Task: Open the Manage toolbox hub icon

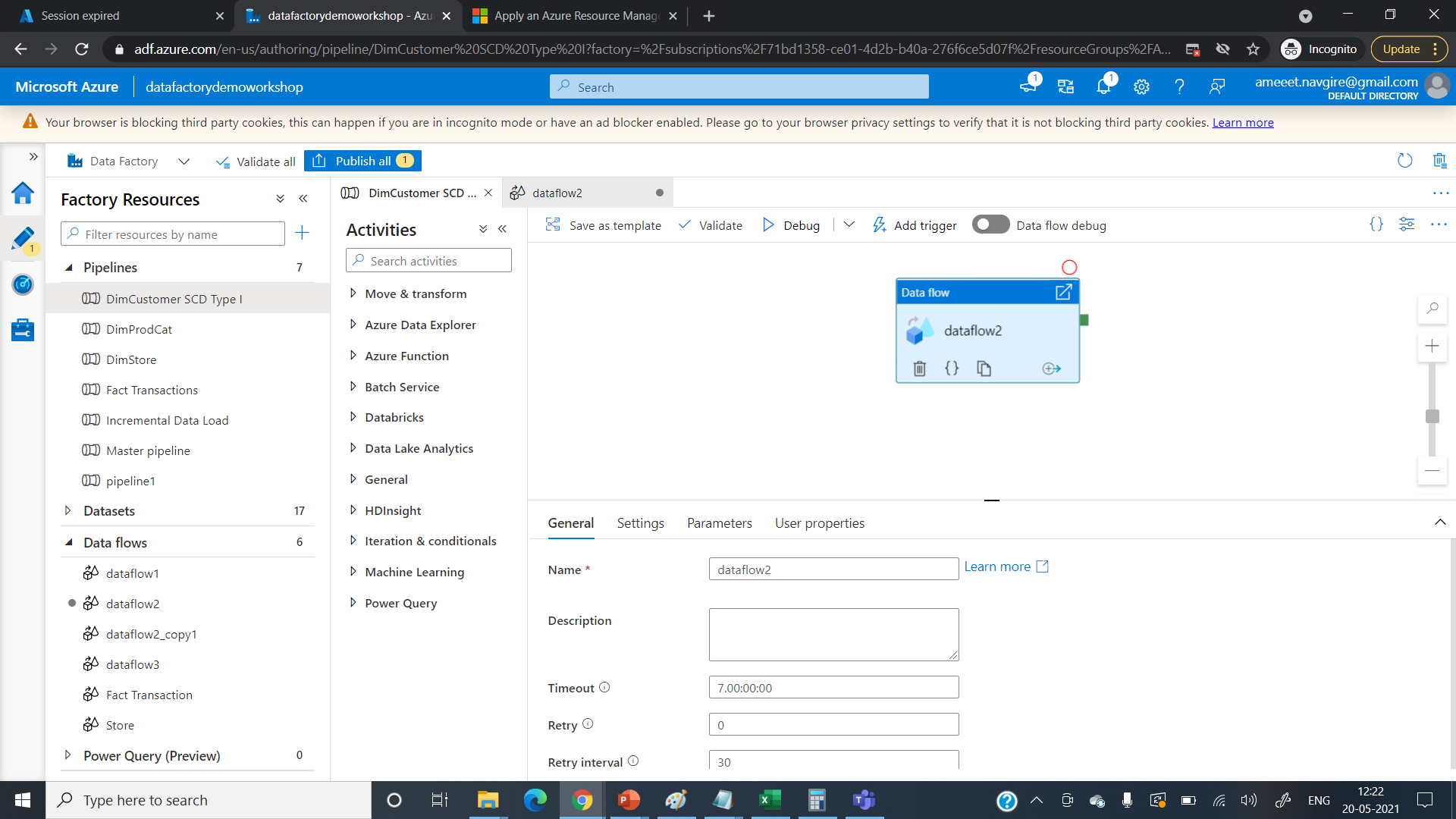Action: [x=23, y=330]
